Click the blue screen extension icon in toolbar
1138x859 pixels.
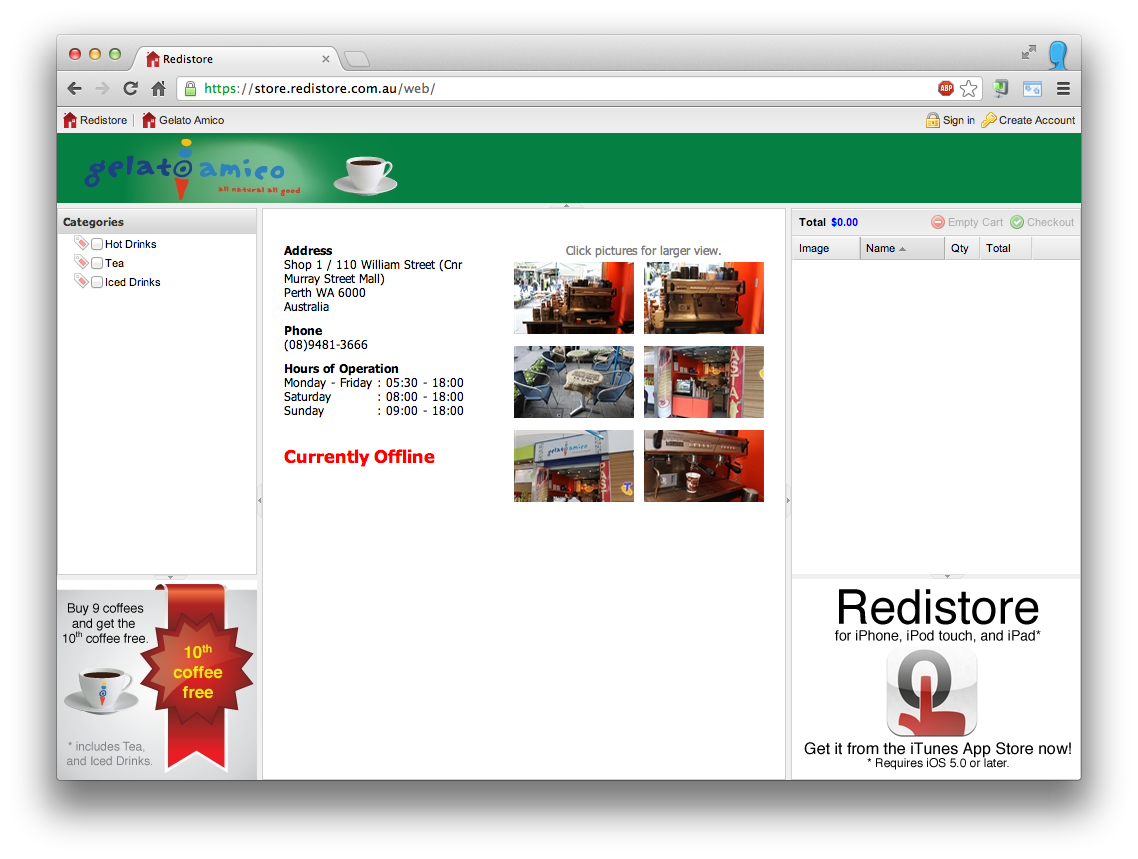1032,89
